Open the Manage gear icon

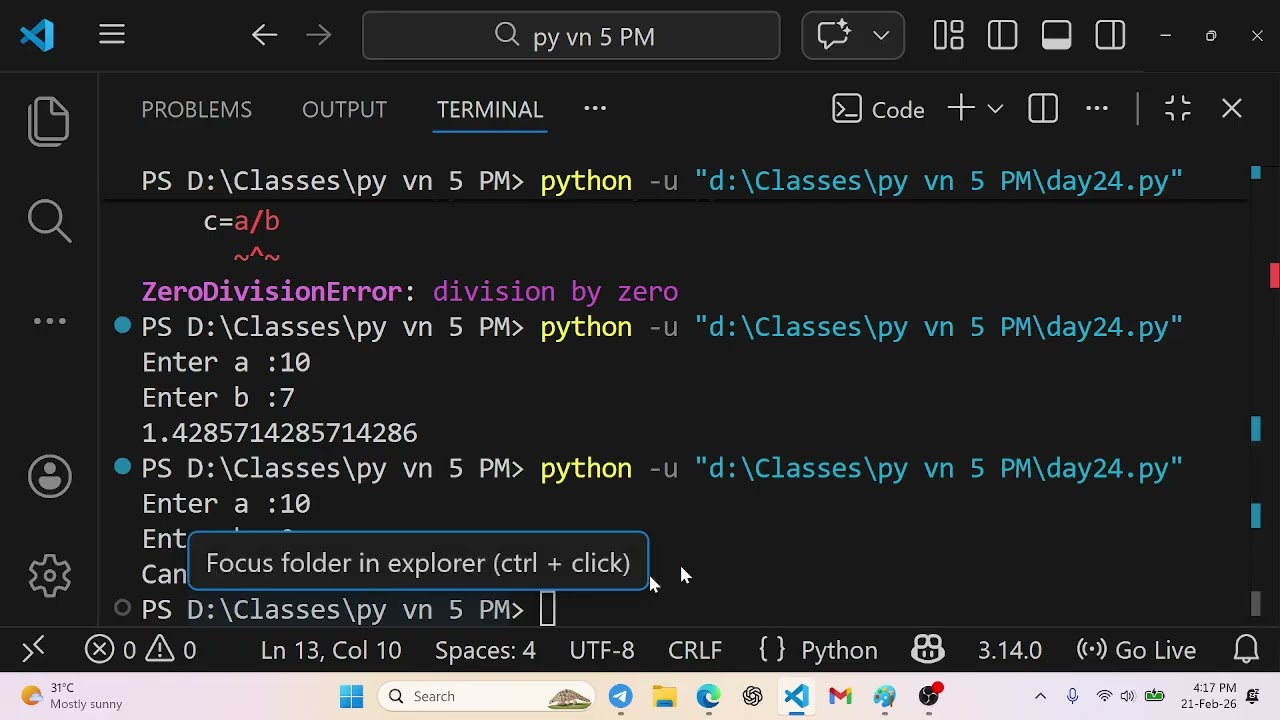[x=49, y=575]
